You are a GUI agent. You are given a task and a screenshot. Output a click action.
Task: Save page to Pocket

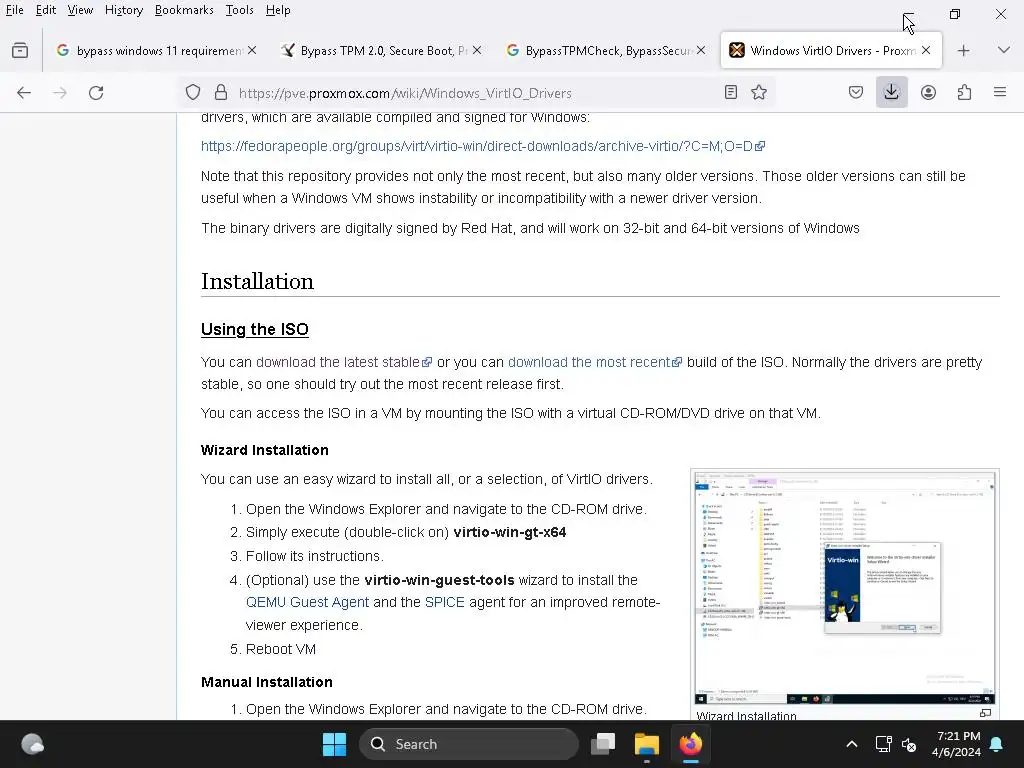856,93
